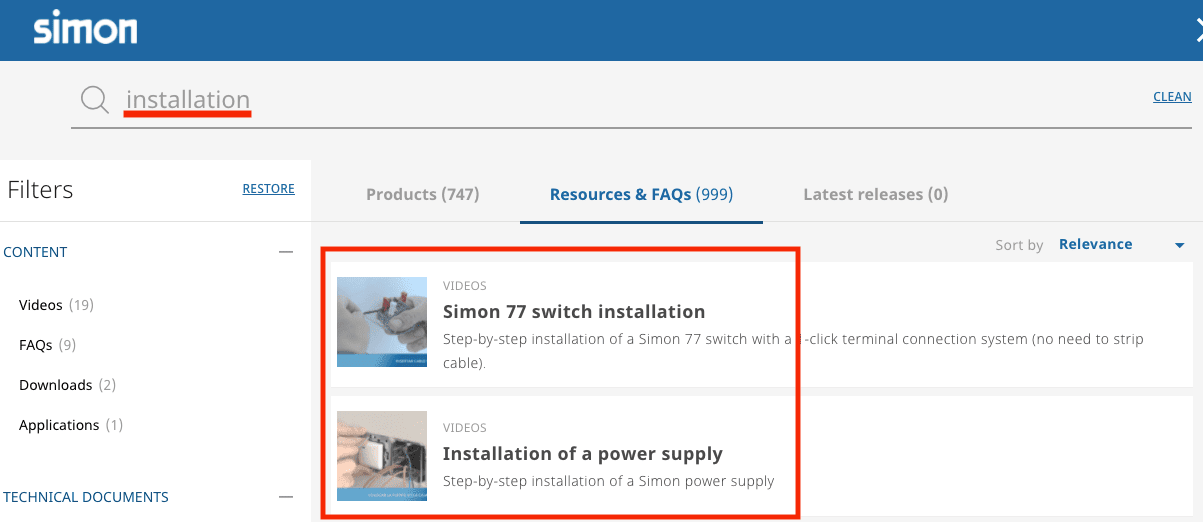Click the Simon logo
1203x522 pixels.
click(x=85, y=29)
